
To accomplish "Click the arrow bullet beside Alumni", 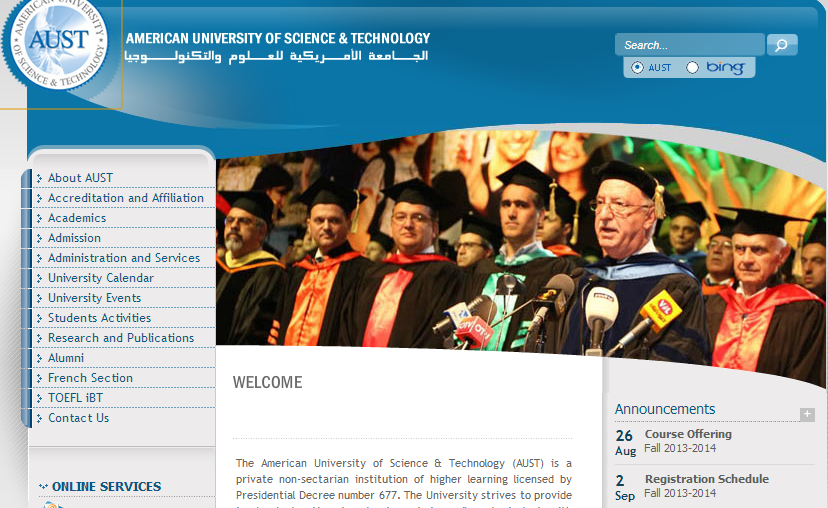I will click(x=39, y=359).
